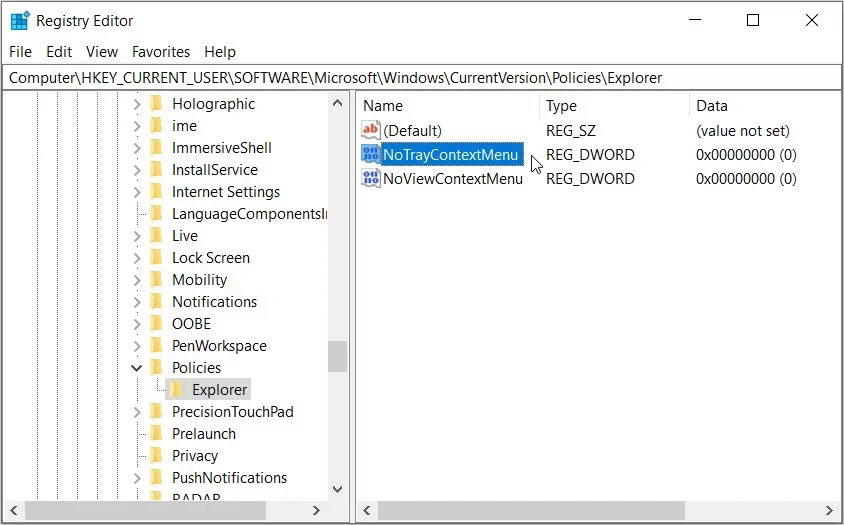Click the registry path address bar
The image size is (844, 525).
coord(421,77)
